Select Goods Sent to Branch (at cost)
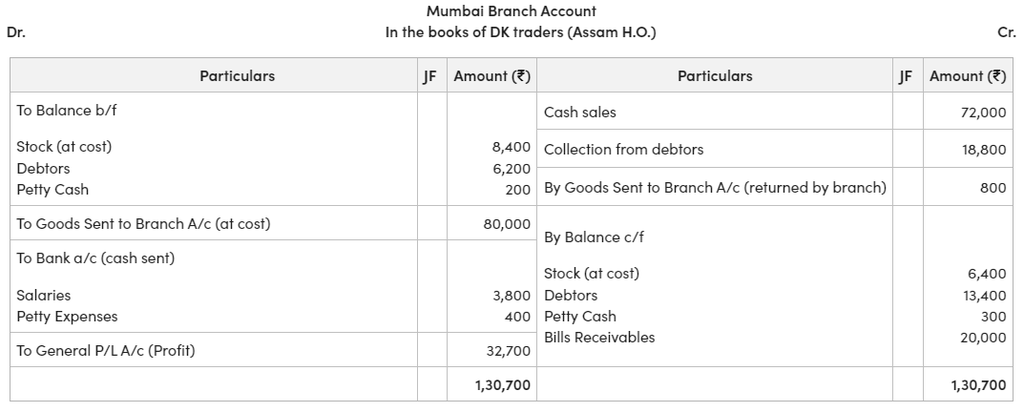Image resolution: width=1024 pixels, height=412 pixels. point(143,223)
